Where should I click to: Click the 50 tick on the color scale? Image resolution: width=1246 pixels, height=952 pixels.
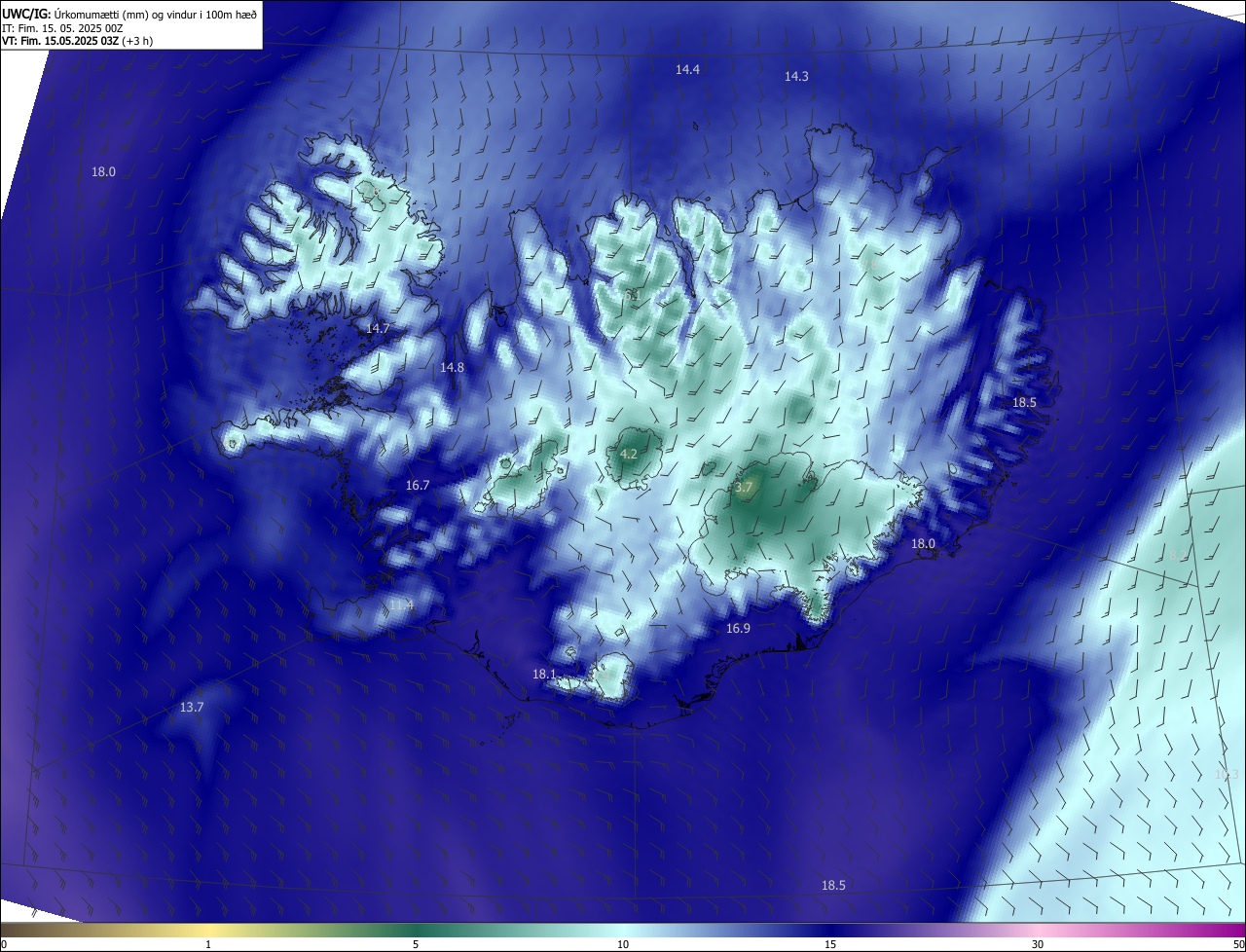1238,944
